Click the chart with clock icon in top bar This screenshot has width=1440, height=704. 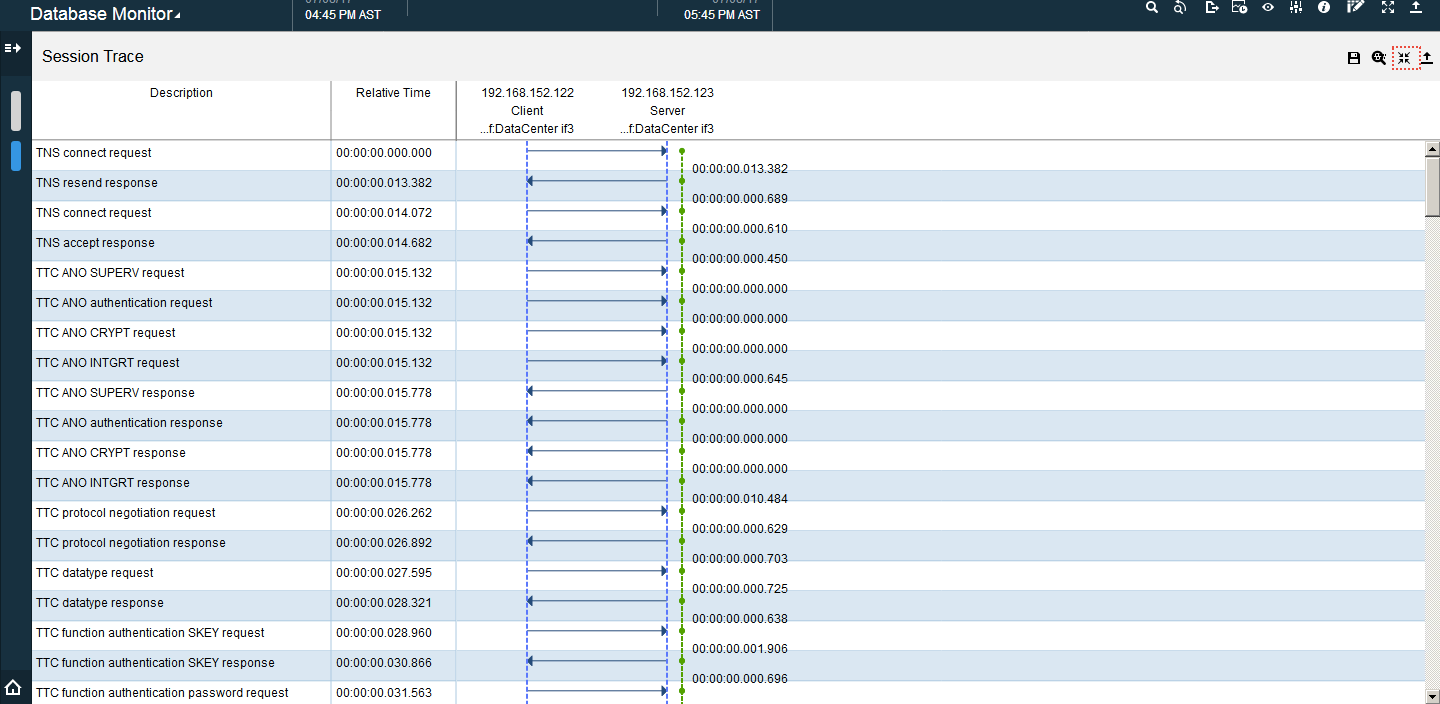[1239, 7]
